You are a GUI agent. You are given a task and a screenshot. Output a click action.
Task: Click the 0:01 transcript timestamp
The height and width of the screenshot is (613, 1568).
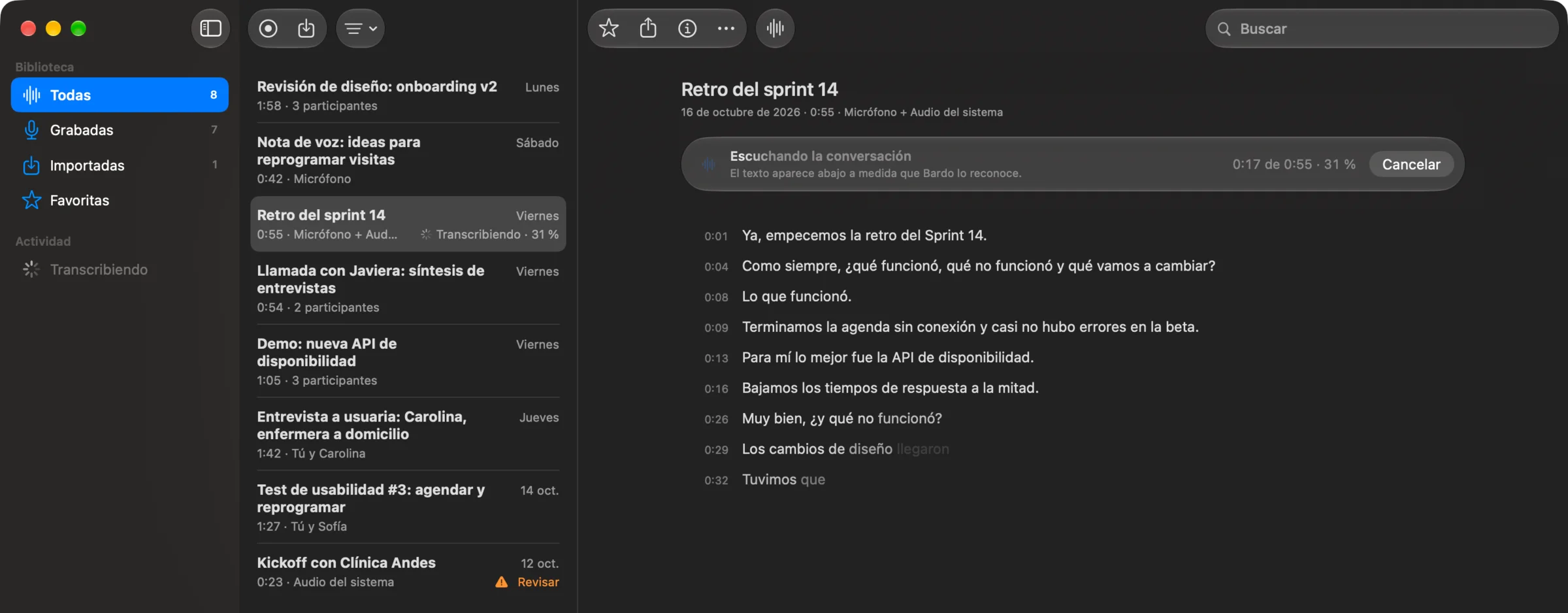point(716,236)
